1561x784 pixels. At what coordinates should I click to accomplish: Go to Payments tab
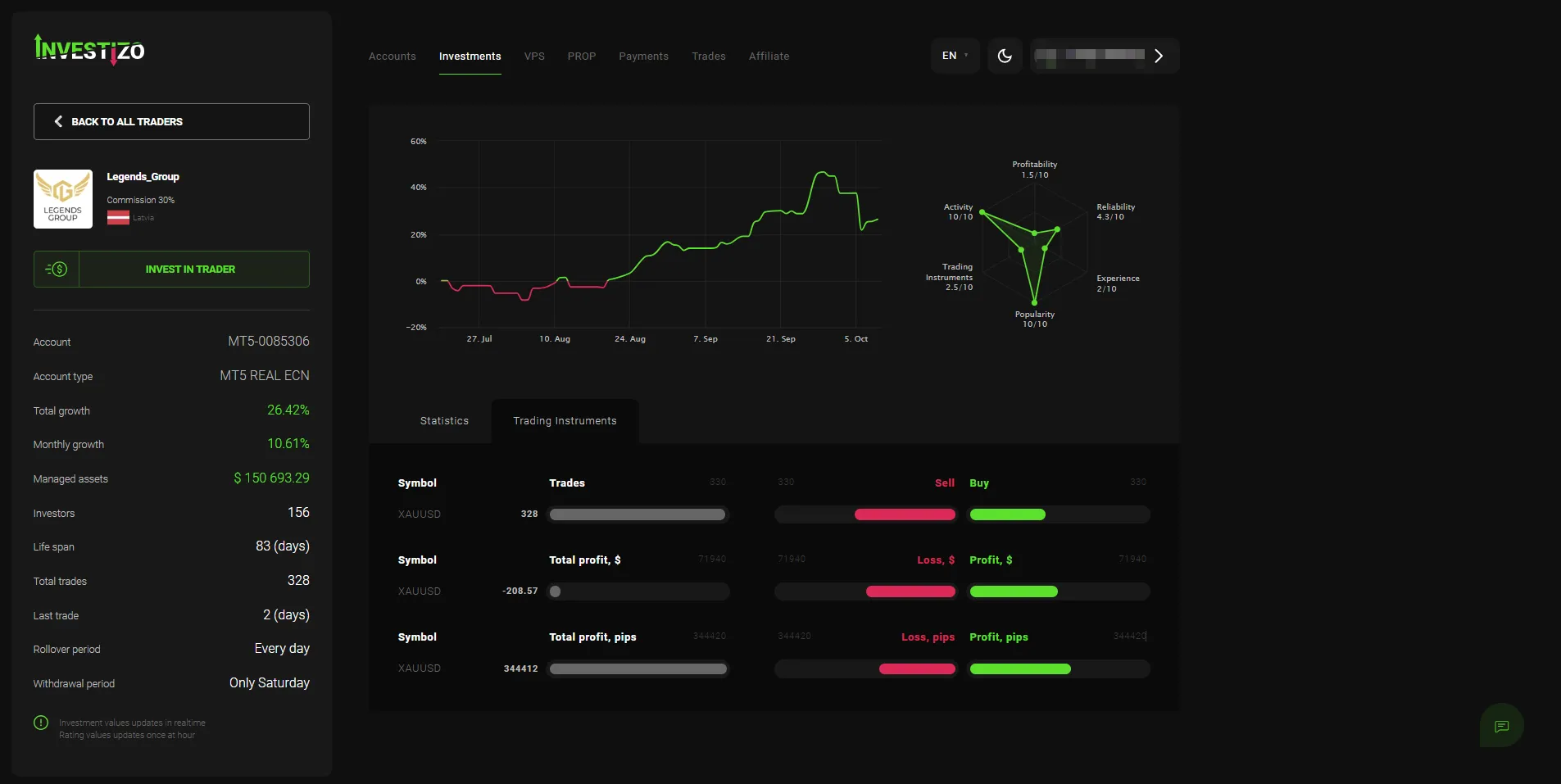tap(644, 57)
